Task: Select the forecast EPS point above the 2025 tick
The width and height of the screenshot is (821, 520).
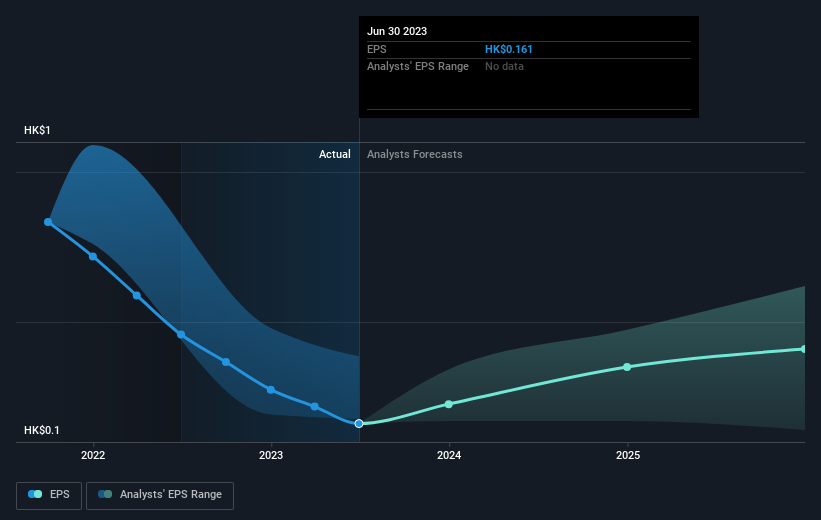Action: coord(627,367)
